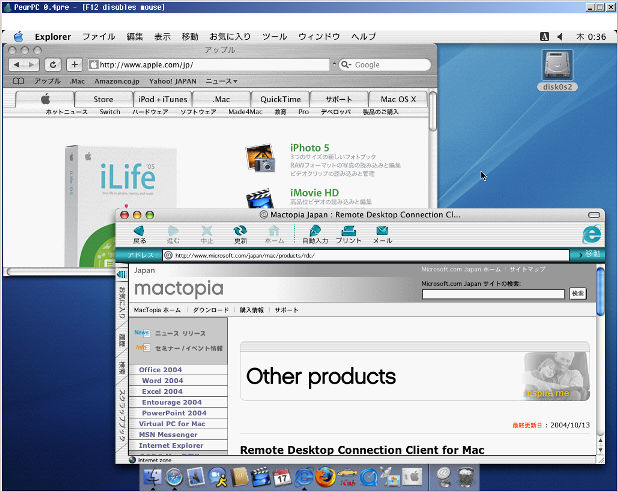Click the Explorer address field
Screen dimensions: 618x492
(x=366, y=255)
